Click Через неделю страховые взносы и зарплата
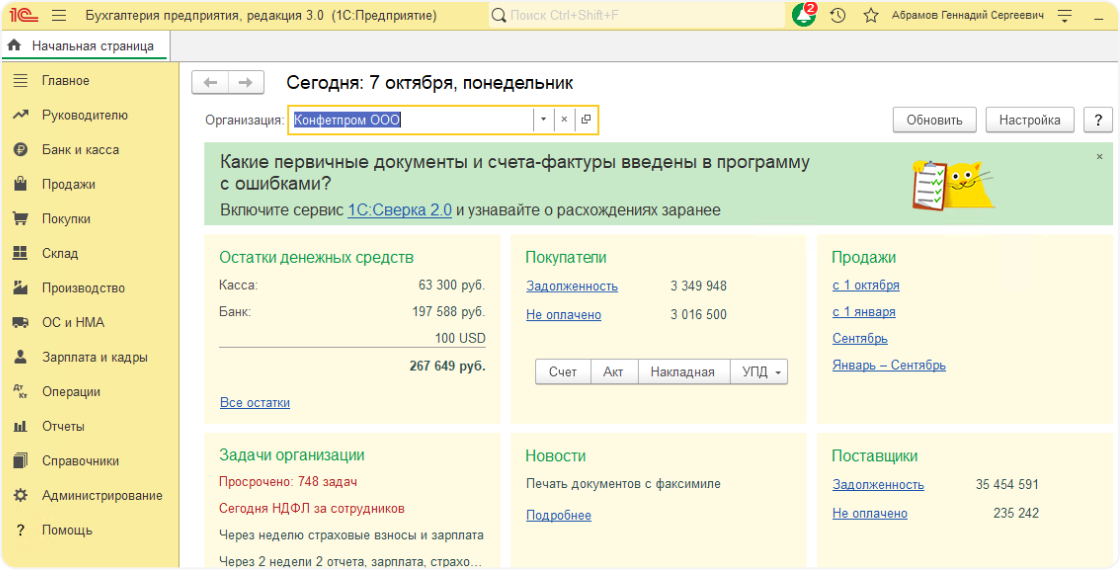Image resolution: width=1120 pixels, height=570 pixels. coord(351,535)
